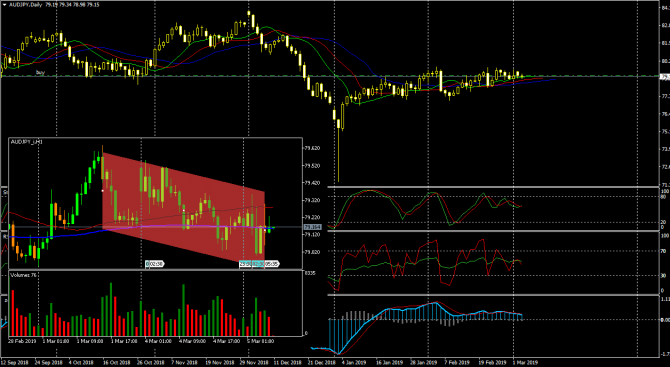This screenshot has width=670, height=367.
Task: Click the '28 Feb 2019' mini chart date
Action: click(22, 341)
